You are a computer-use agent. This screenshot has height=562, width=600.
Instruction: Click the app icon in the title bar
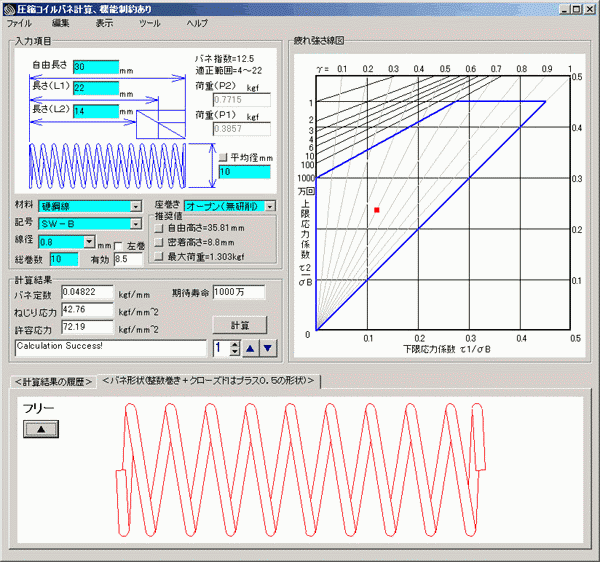coord(8,7)
